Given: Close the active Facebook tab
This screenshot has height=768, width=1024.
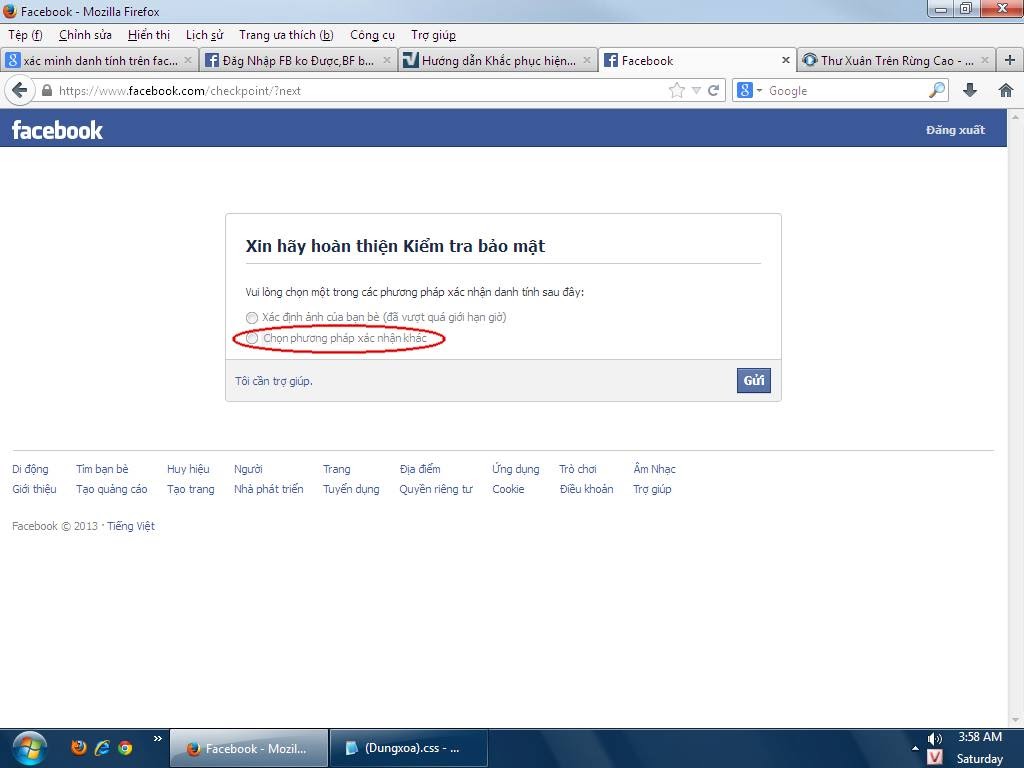Looking at the screenshot, I should (786, 60).
